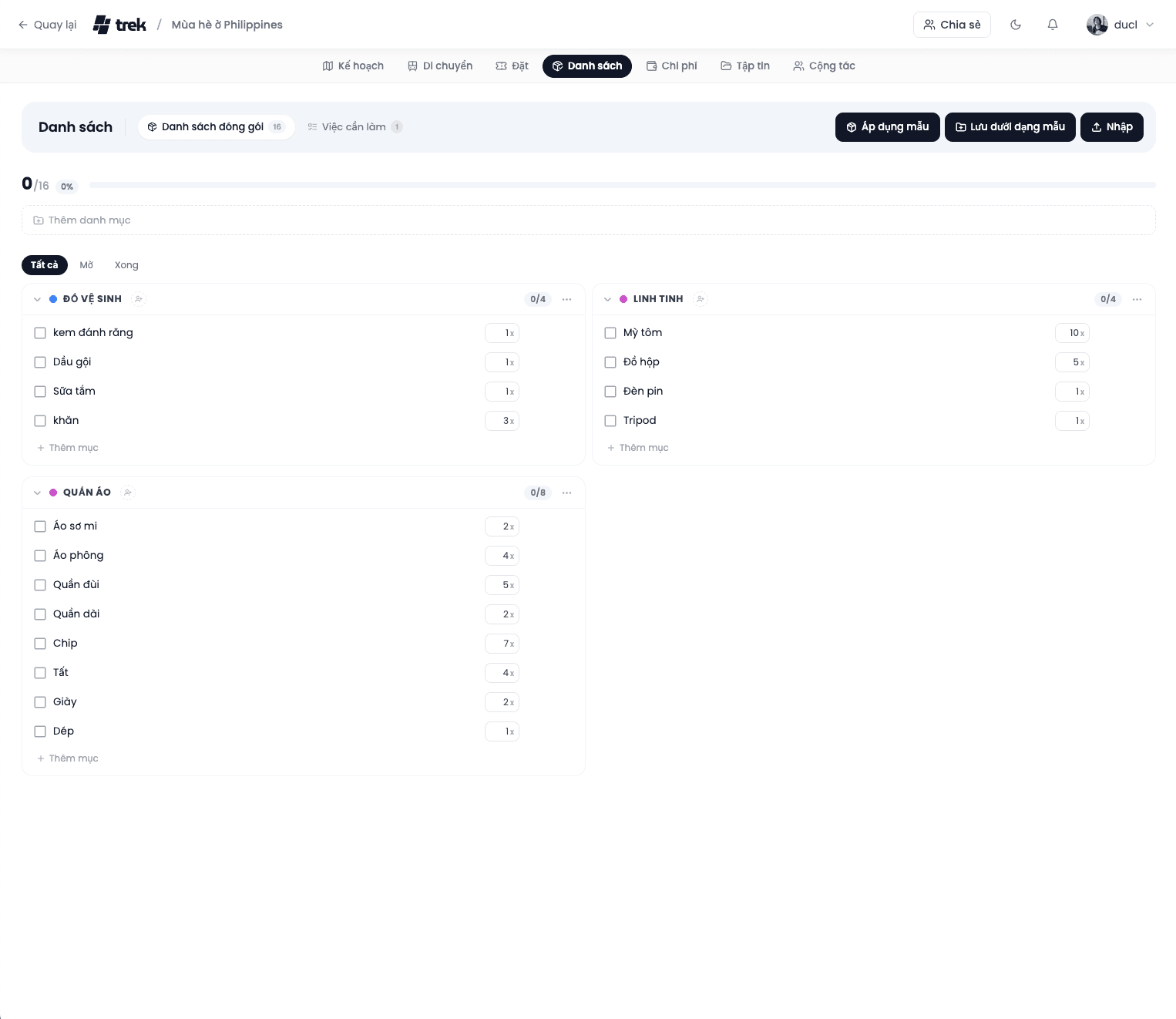This screenshot has height=1019, width=1176.
Task: Click the blue ĐỒ VỆ SINH color dot
Action: [x=53, y=299]
